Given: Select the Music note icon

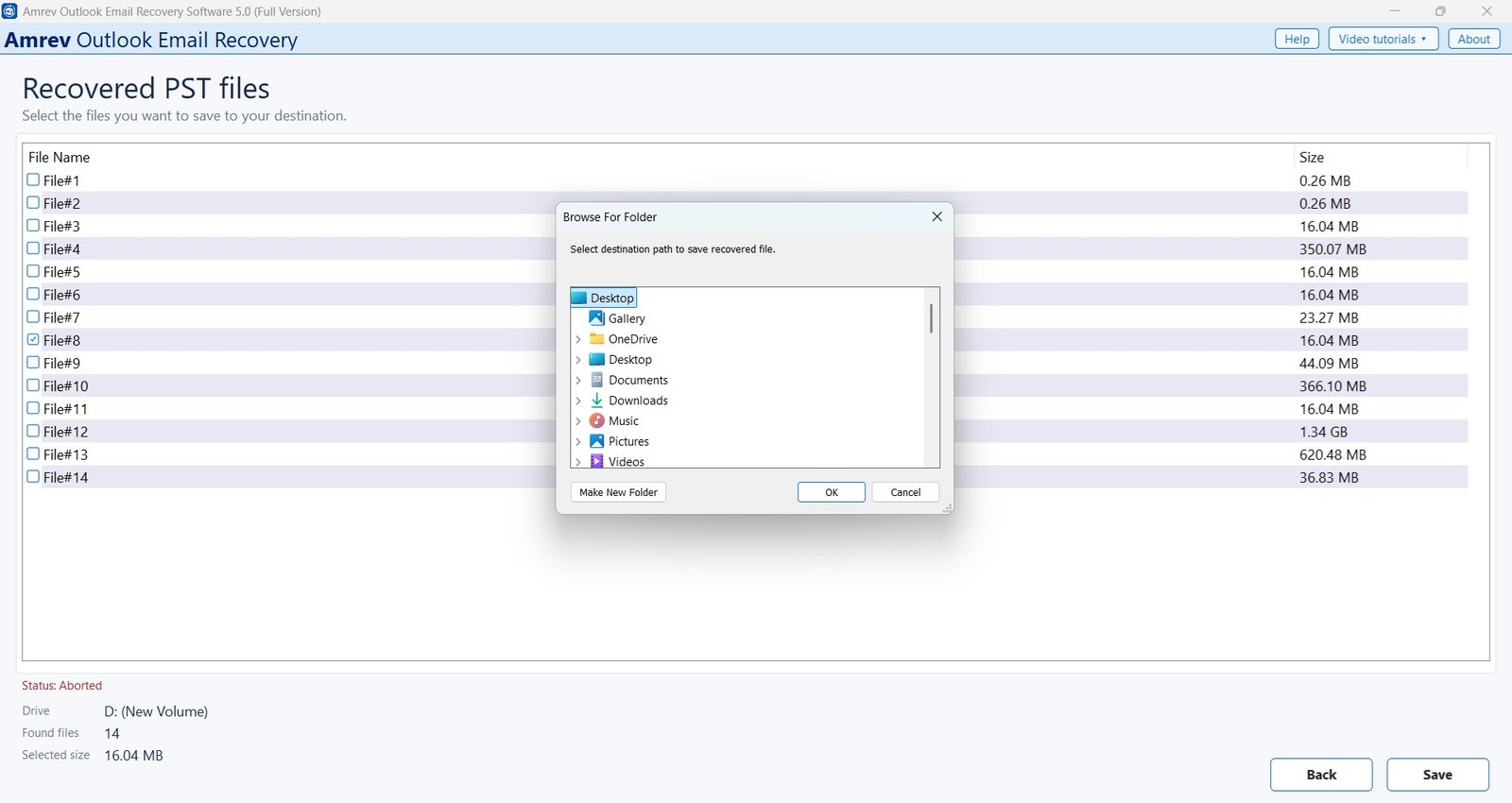Looking at the screenshot, I should (596, 420).
